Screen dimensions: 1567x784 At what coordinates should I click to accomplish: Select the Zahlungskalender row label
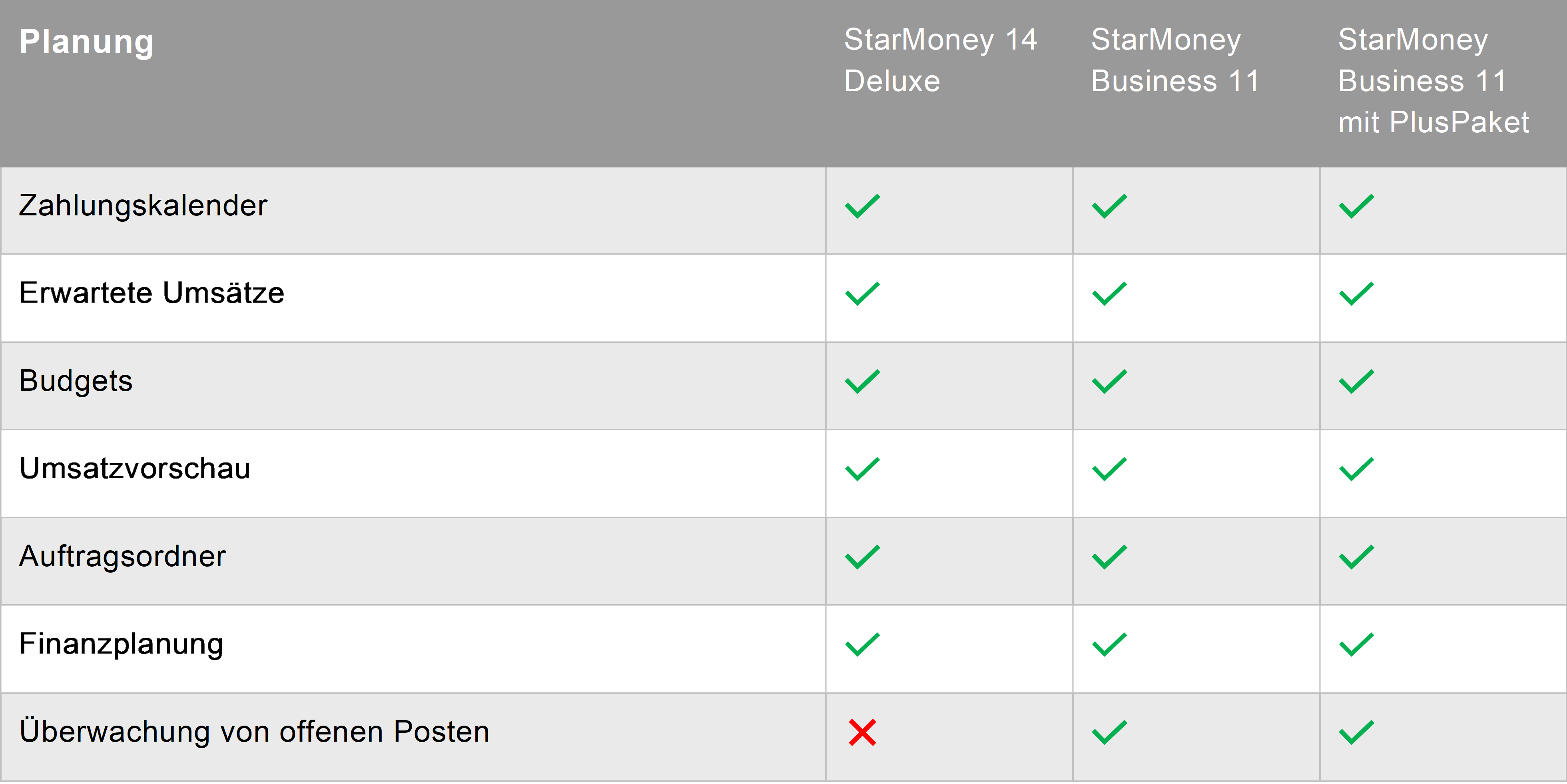tap(143, 205)
